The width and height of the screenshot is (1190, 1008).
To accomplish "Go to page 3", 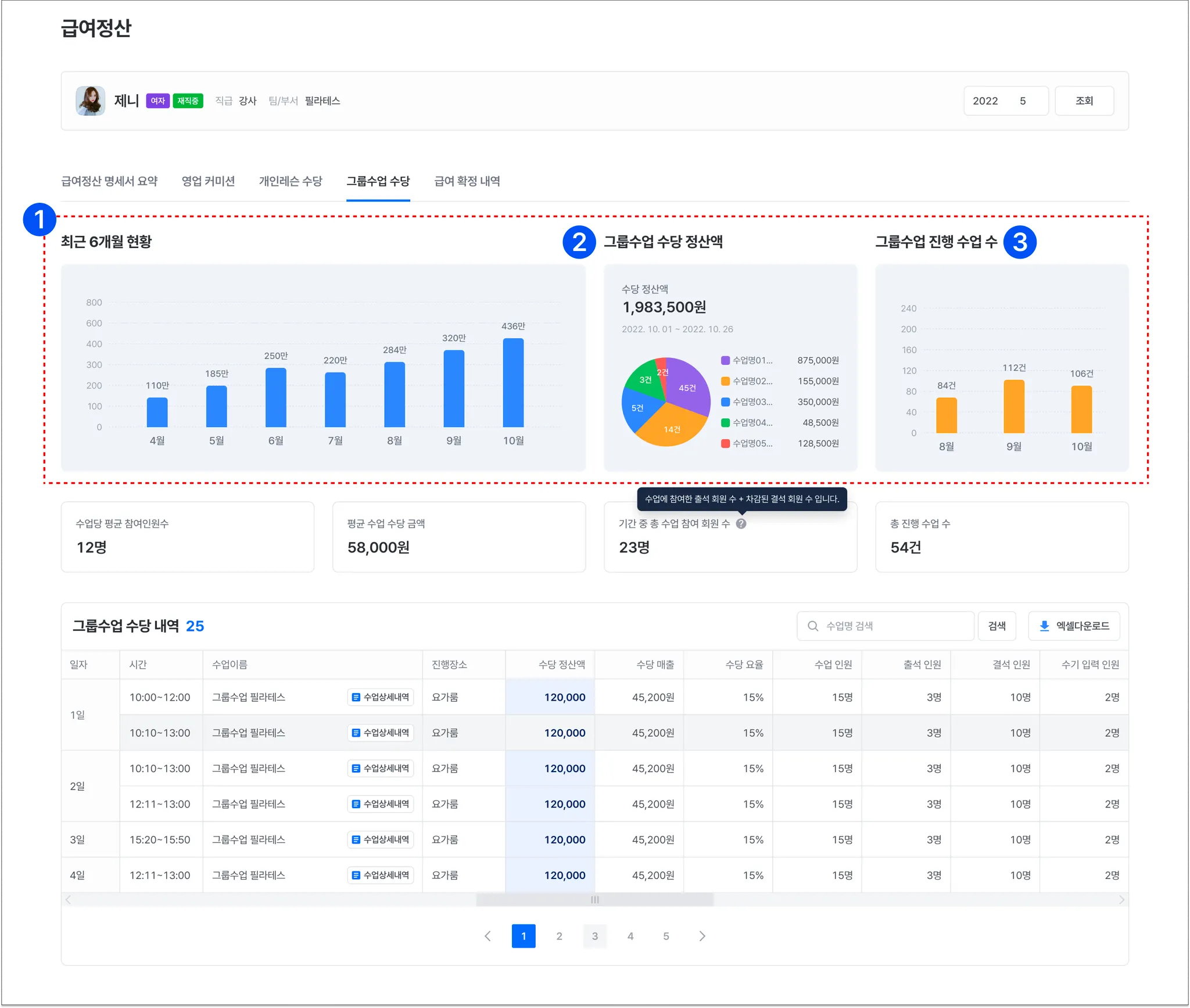I will click(594, 936).
